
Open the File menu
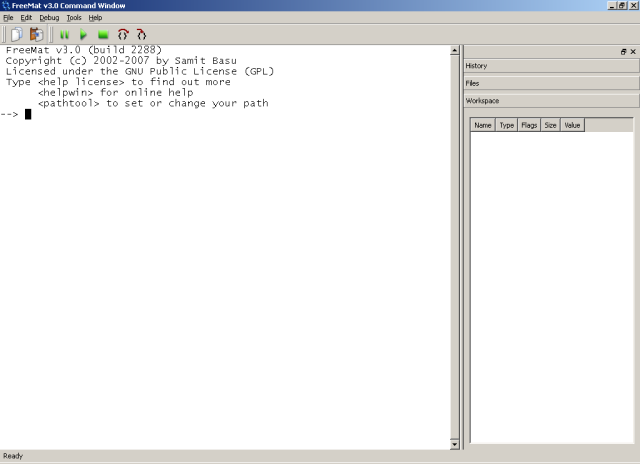click(x=8, y=18)
